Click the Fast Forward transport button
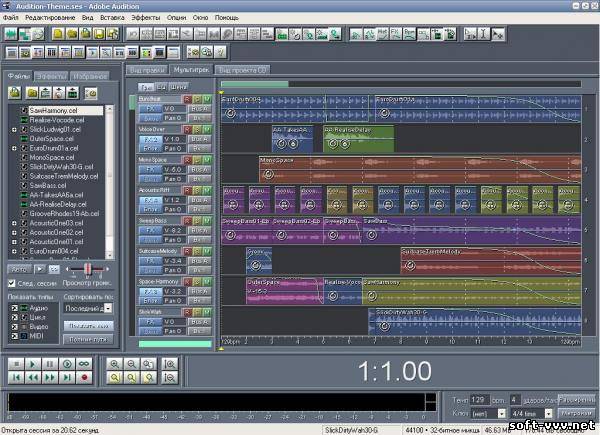 pos(50,378)
